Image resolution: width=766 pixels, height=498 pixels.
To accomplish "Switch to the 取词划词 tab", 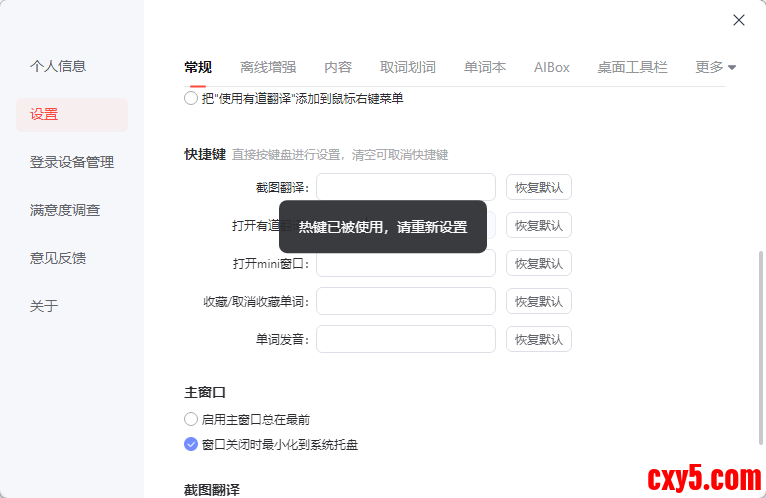I will pos(408,68).
